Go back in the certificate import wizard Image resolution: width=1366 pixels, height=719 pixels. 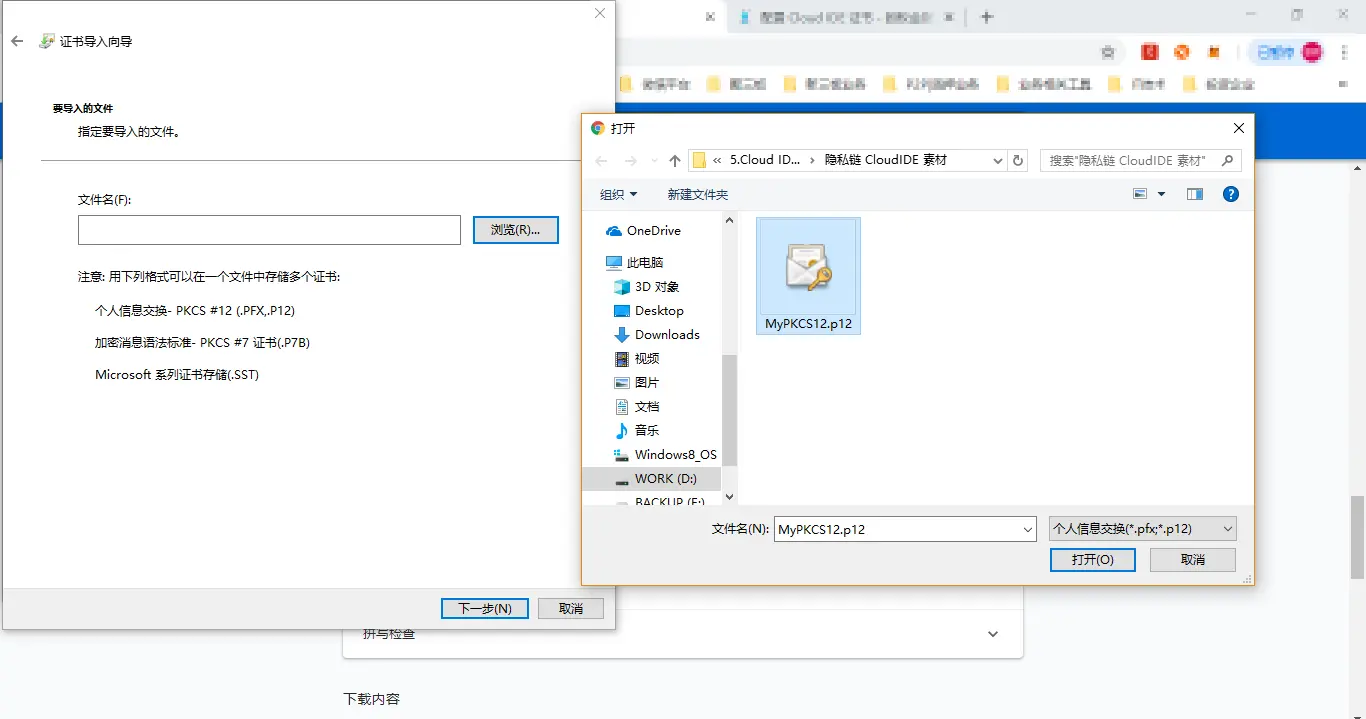click(x=17, y=41)
